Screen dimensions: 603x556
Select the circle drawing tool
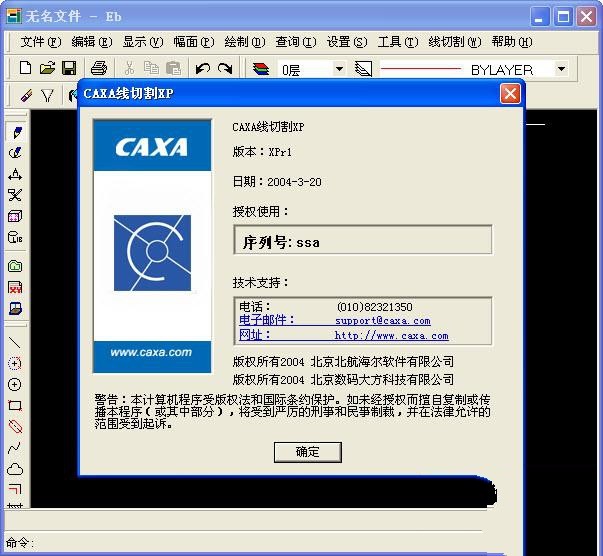pyautogui.click(x=15, y=385)
